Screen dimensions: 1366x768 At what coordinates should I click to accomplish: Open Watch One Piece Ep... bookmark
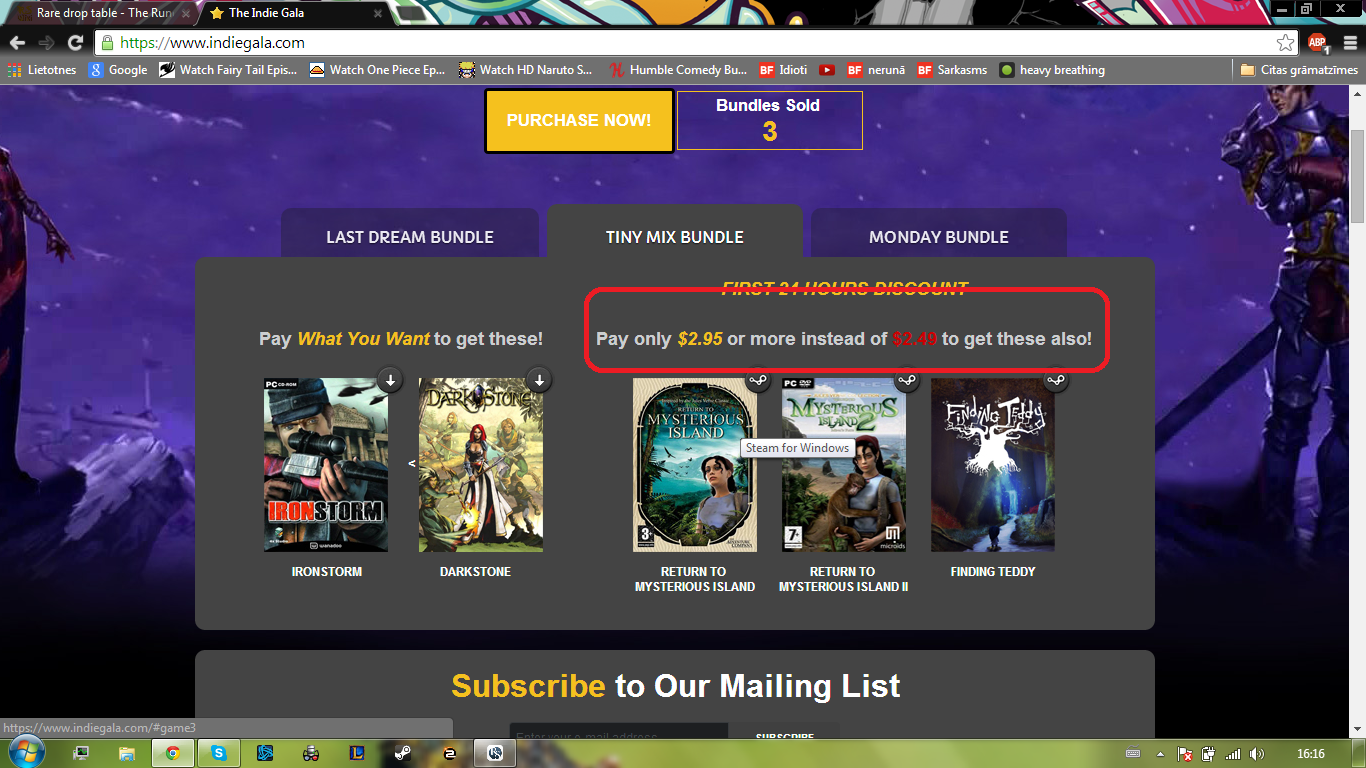[x=378, y=70]
